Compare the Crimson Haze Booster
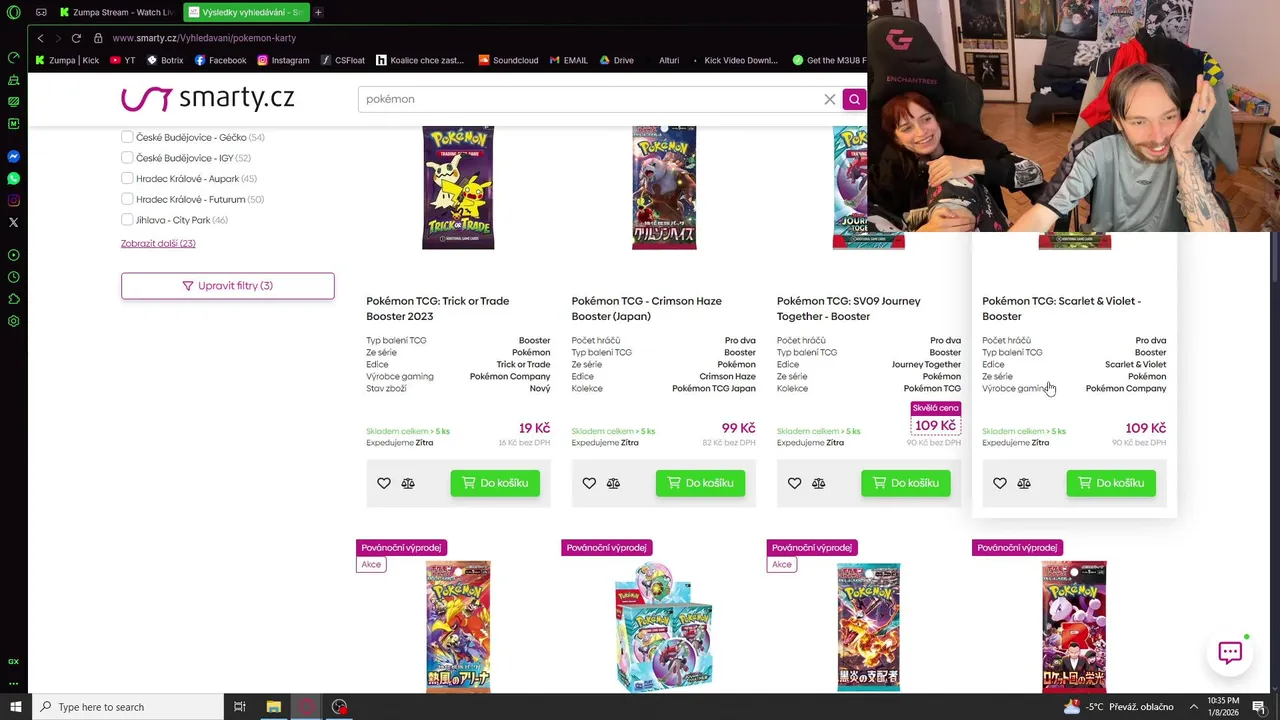This screenshot has height=720, width=1280. (613, 483)
